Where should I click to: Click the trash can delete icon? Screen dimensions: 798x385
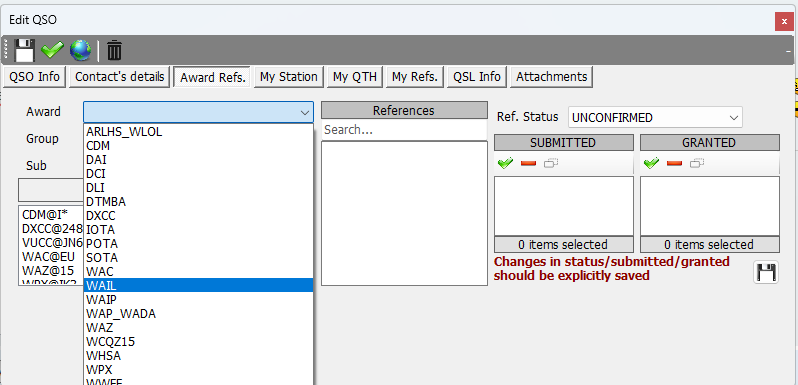click(x=115, y=50)
